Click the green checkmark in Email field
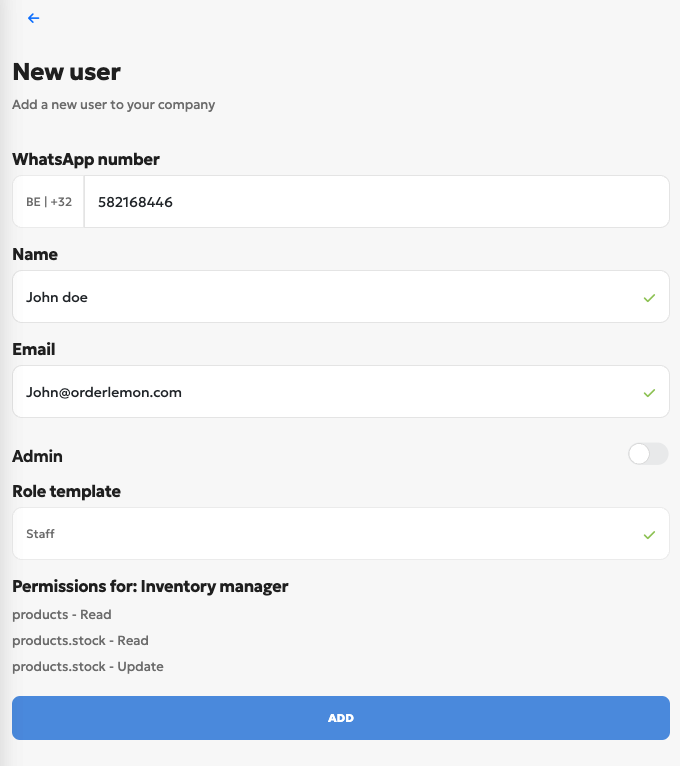The height and width of the screenshot is (766, 680). click(x=649, y=393)
